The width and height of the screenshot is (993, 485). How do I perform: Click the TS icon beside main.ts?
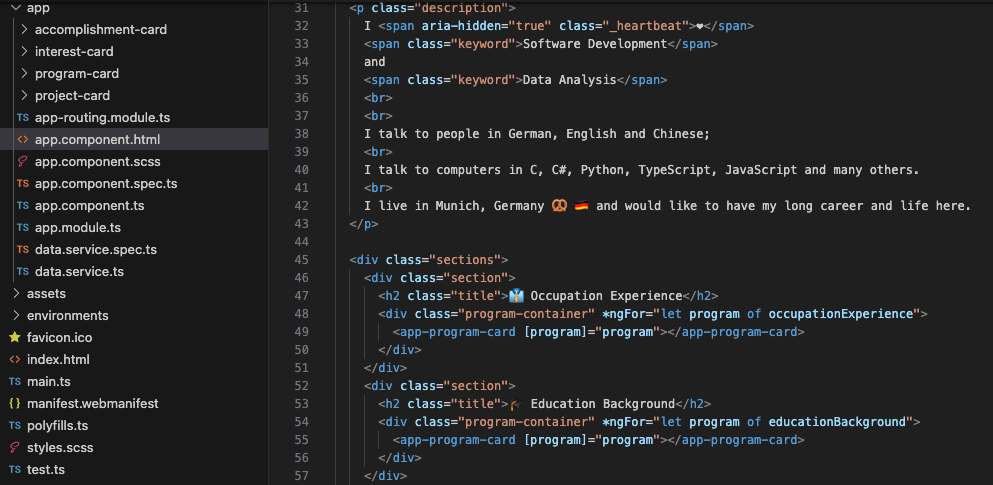[14, 382]
